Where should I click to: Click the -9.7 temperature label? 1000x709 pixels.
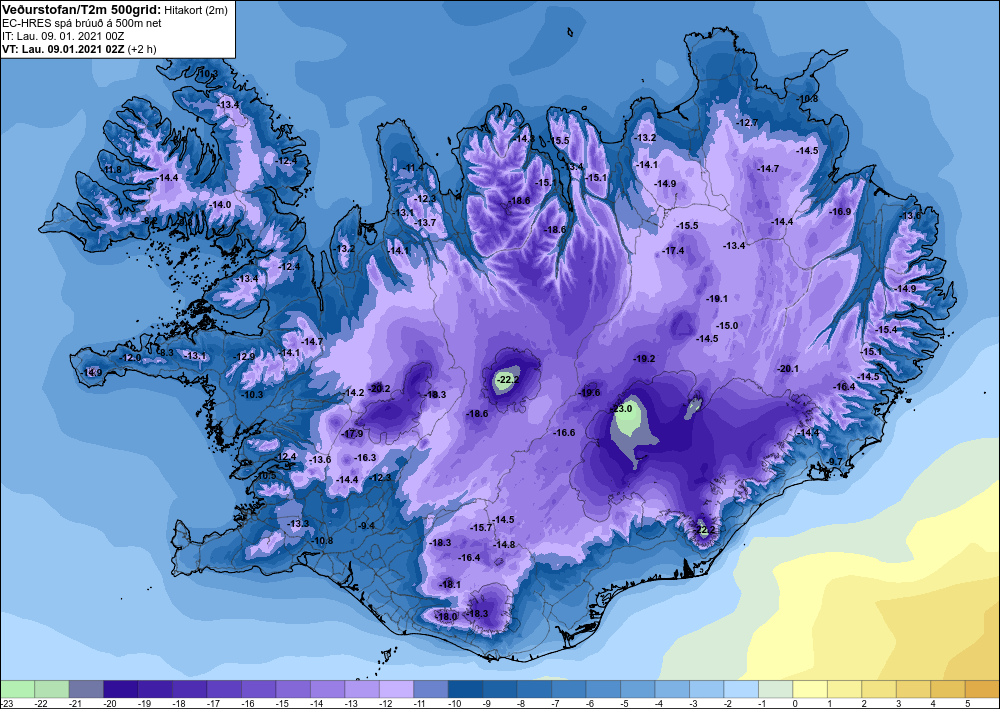(x=834, y=462)
